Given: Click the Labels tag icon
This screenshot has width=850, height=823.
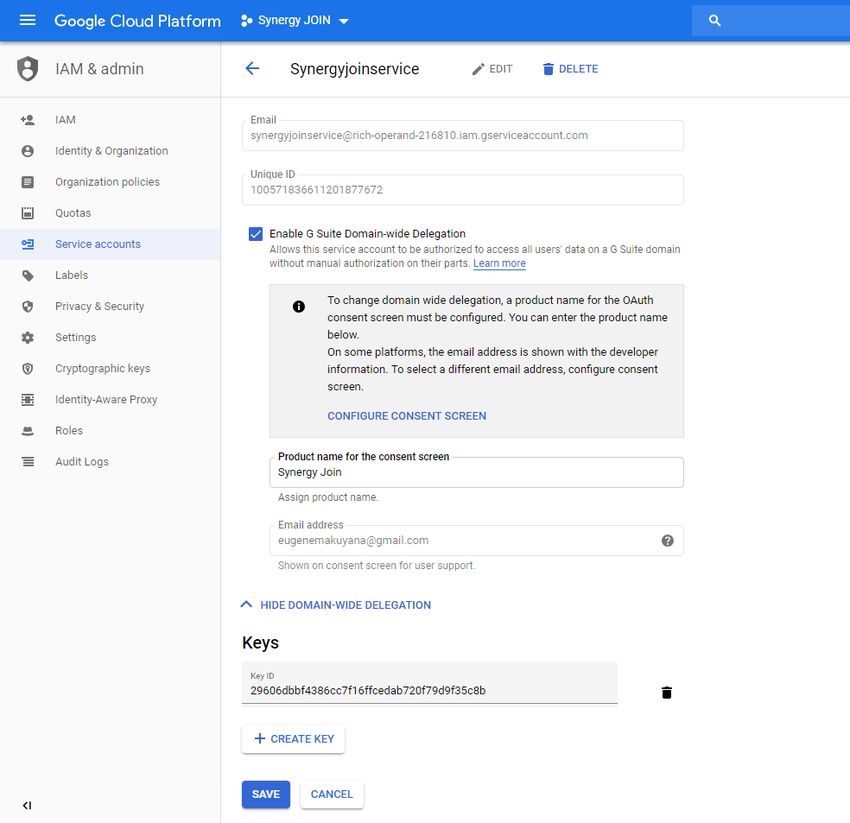Looking at the screenshot, I should coord(28,275).
